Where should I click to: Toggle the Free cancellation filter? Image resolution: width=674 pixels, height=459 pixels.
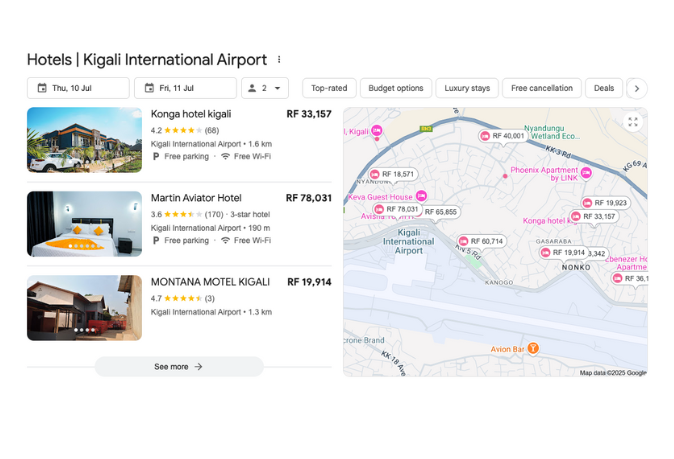[x=542, y=88]
